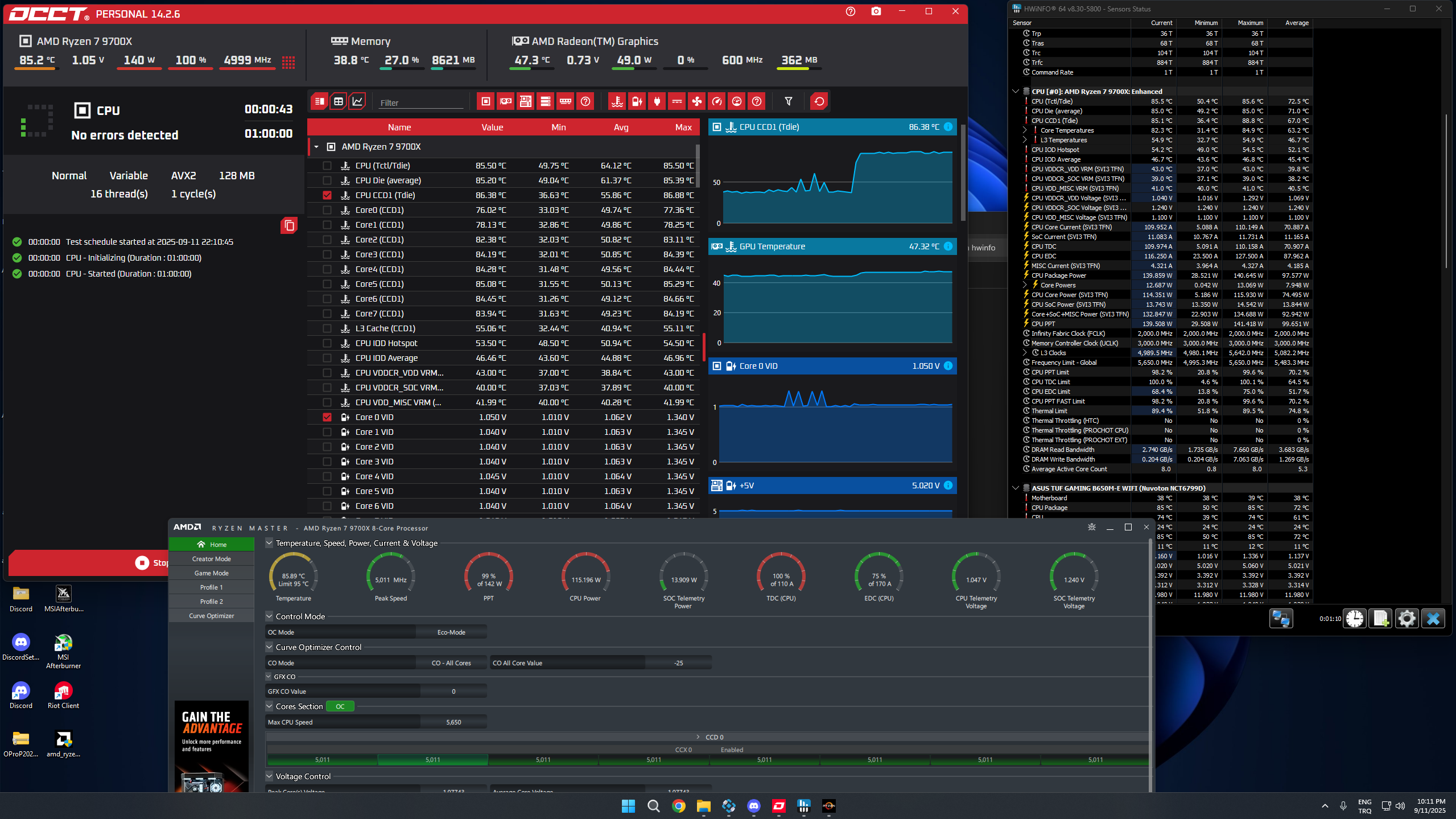Toggle the voltage sensor type filter
Screen dimensions: 1456x819
tap(637, 101)
